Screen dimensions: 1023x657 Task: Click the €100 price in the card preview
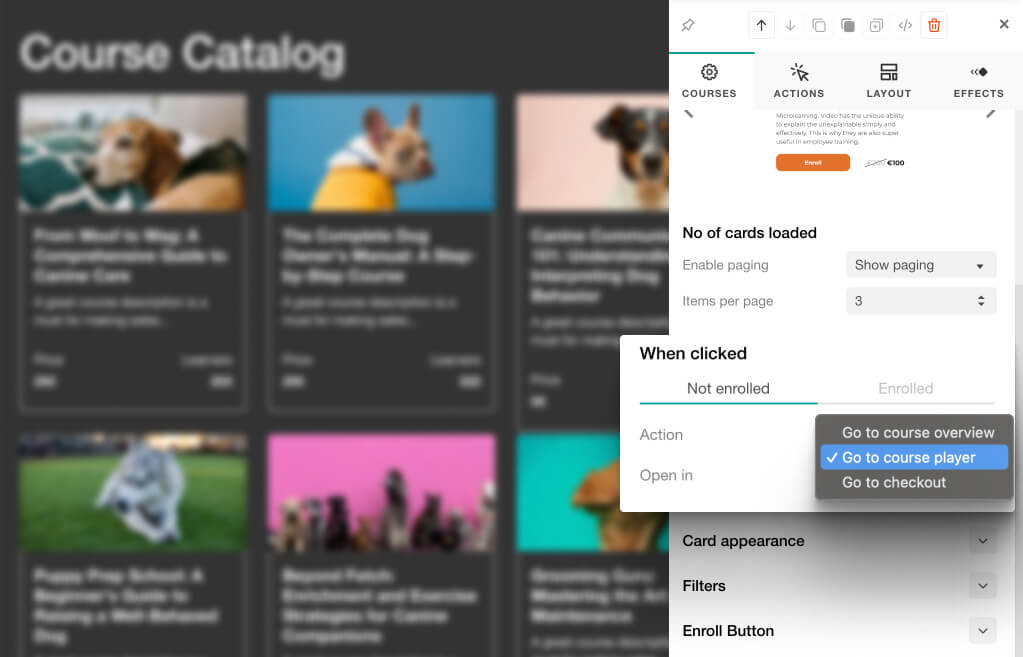(896, 163)
